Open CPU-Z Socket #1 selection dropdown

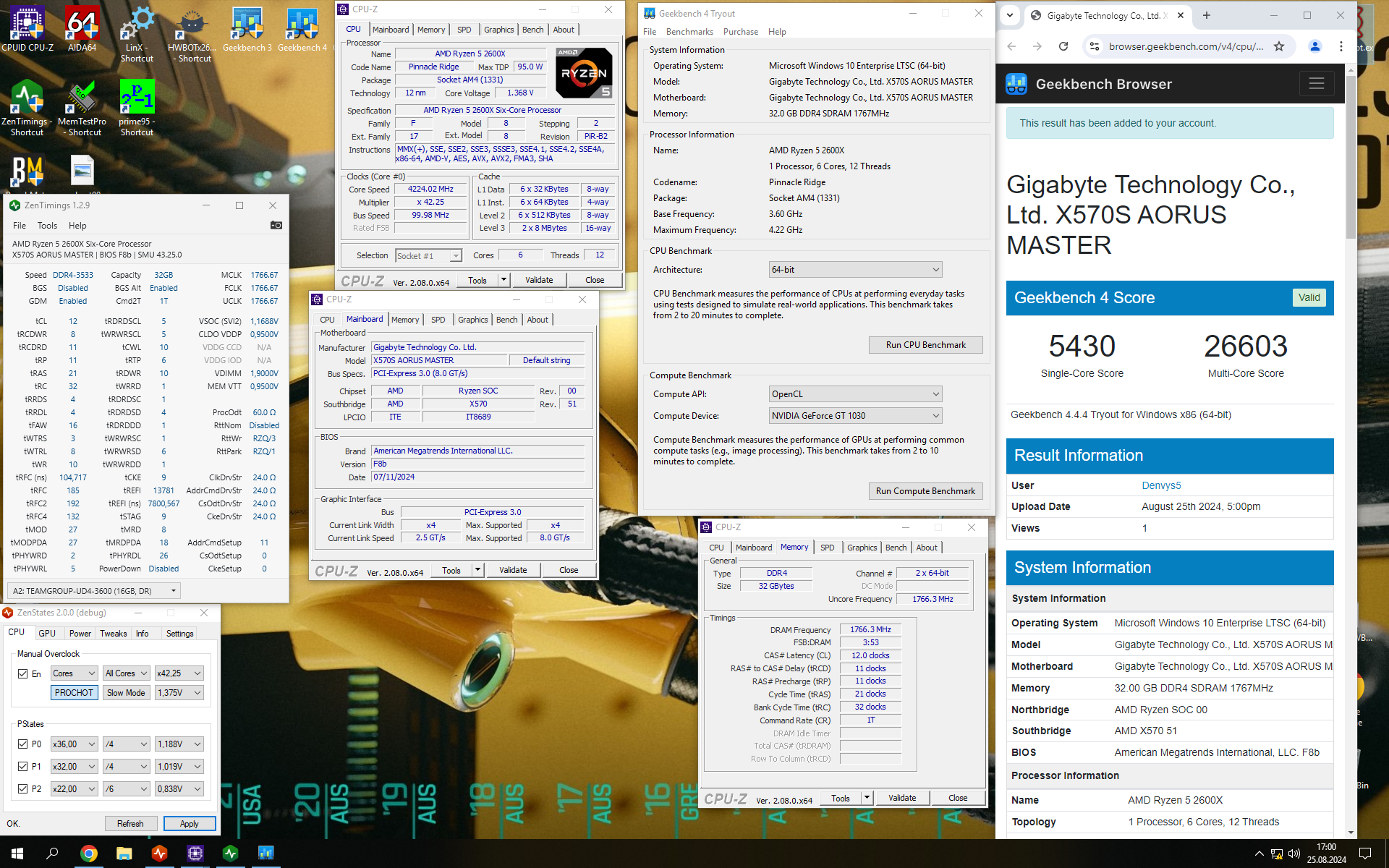coord(428,256)
